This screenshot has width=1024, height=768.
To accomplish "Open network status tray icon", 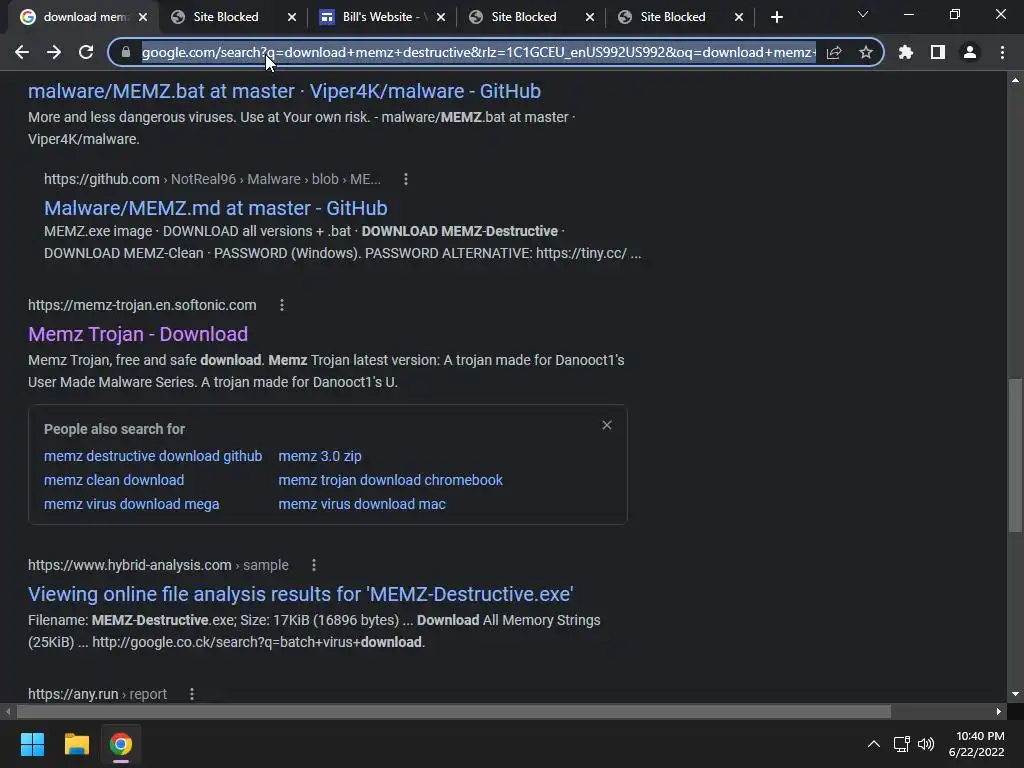I will click(902, 744).
